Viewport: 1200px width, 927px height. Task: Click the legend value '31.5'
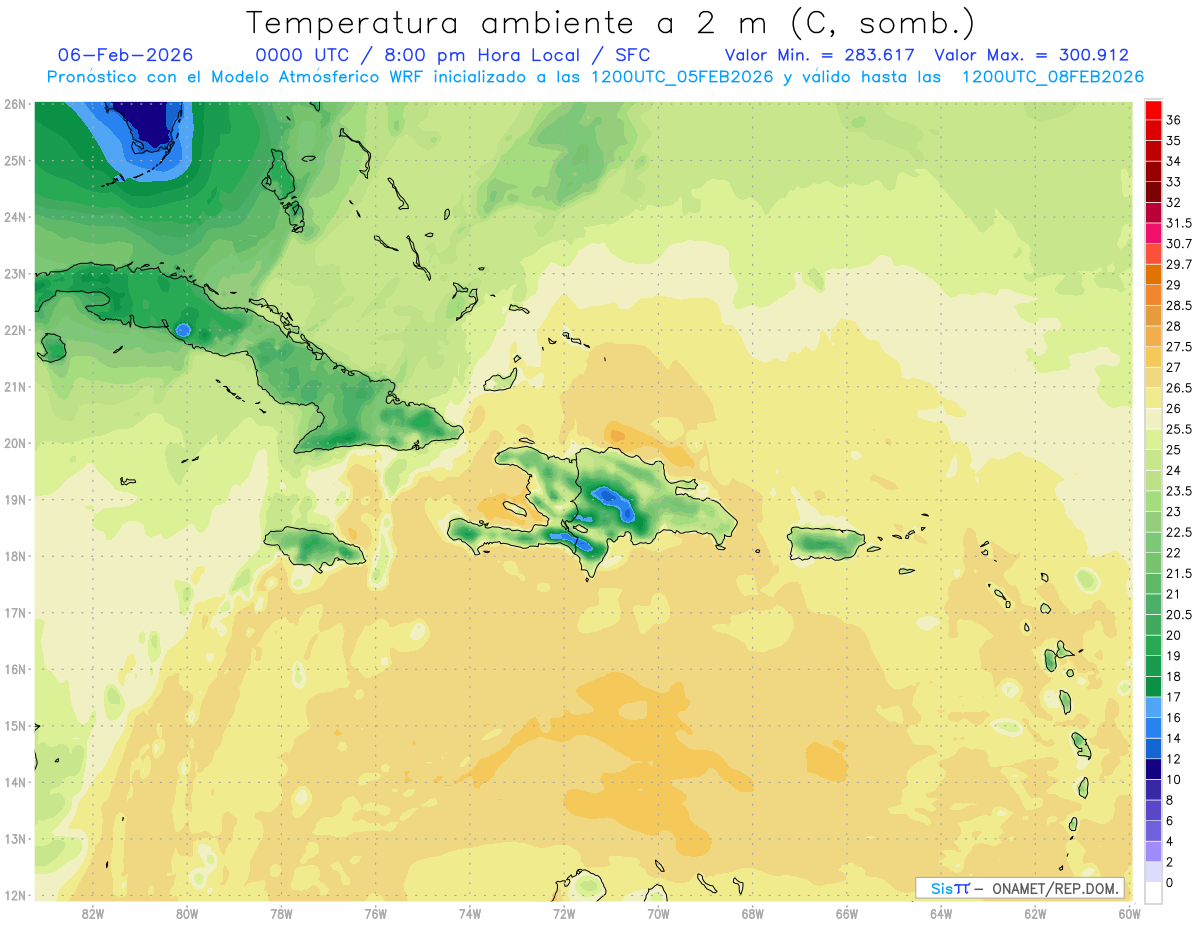(x=1179, y=223)
